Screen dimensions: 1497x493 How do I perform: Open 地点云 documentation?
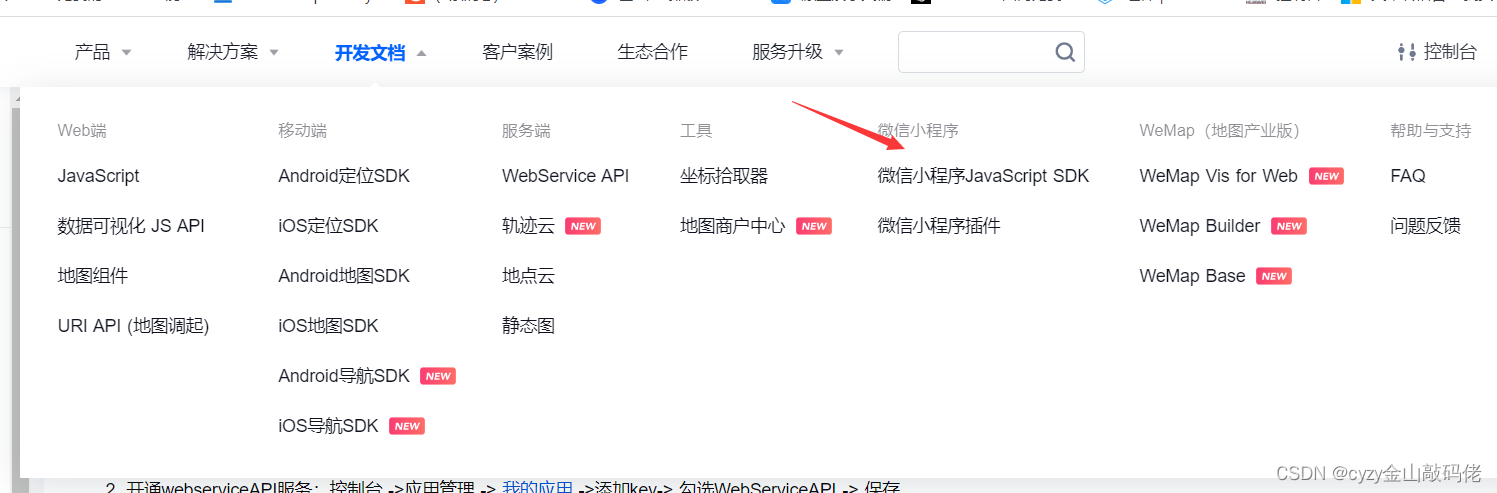528,276
